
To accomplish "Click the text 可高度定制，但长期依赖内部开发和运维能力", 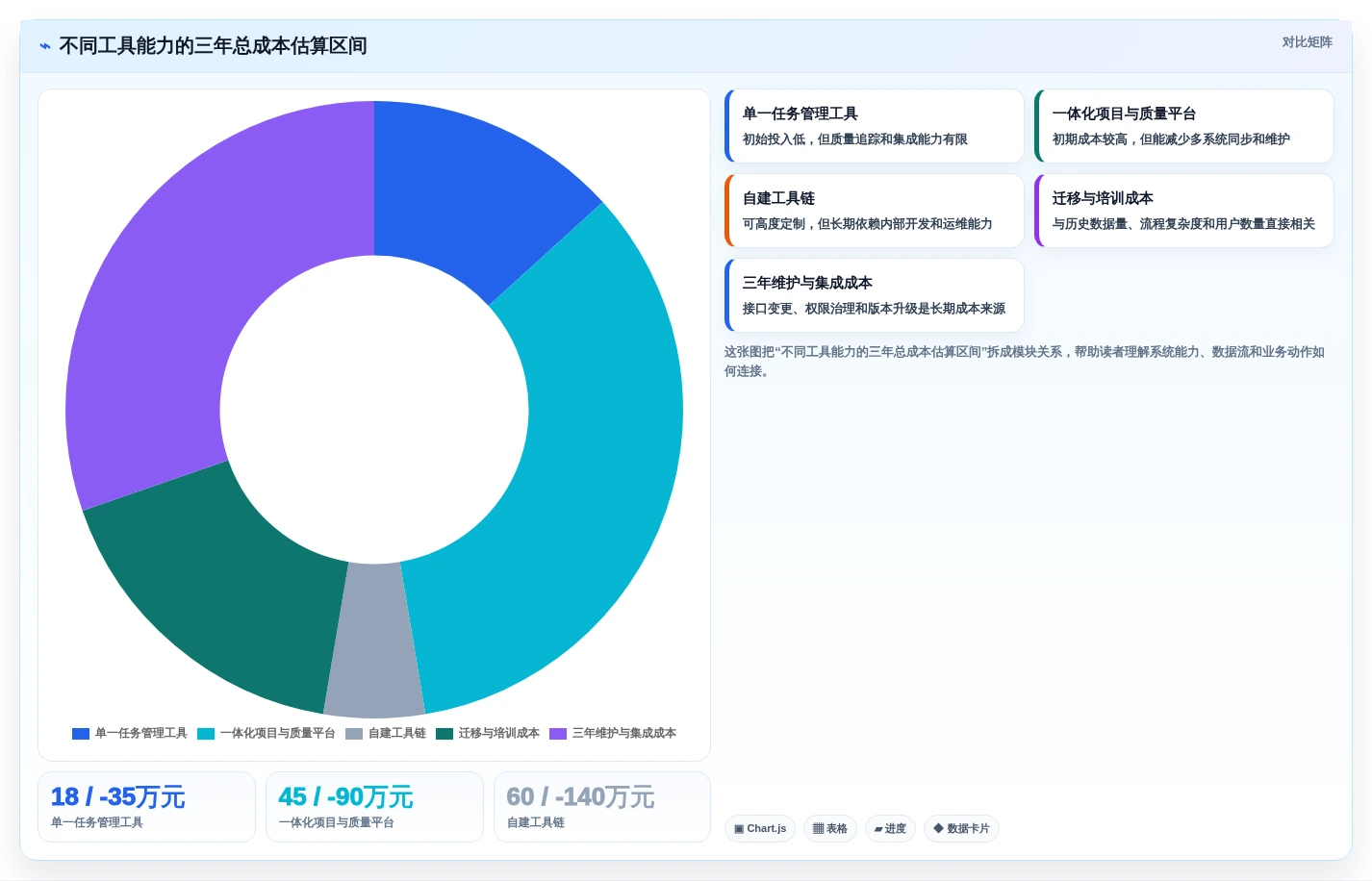I will coord(868,224).
